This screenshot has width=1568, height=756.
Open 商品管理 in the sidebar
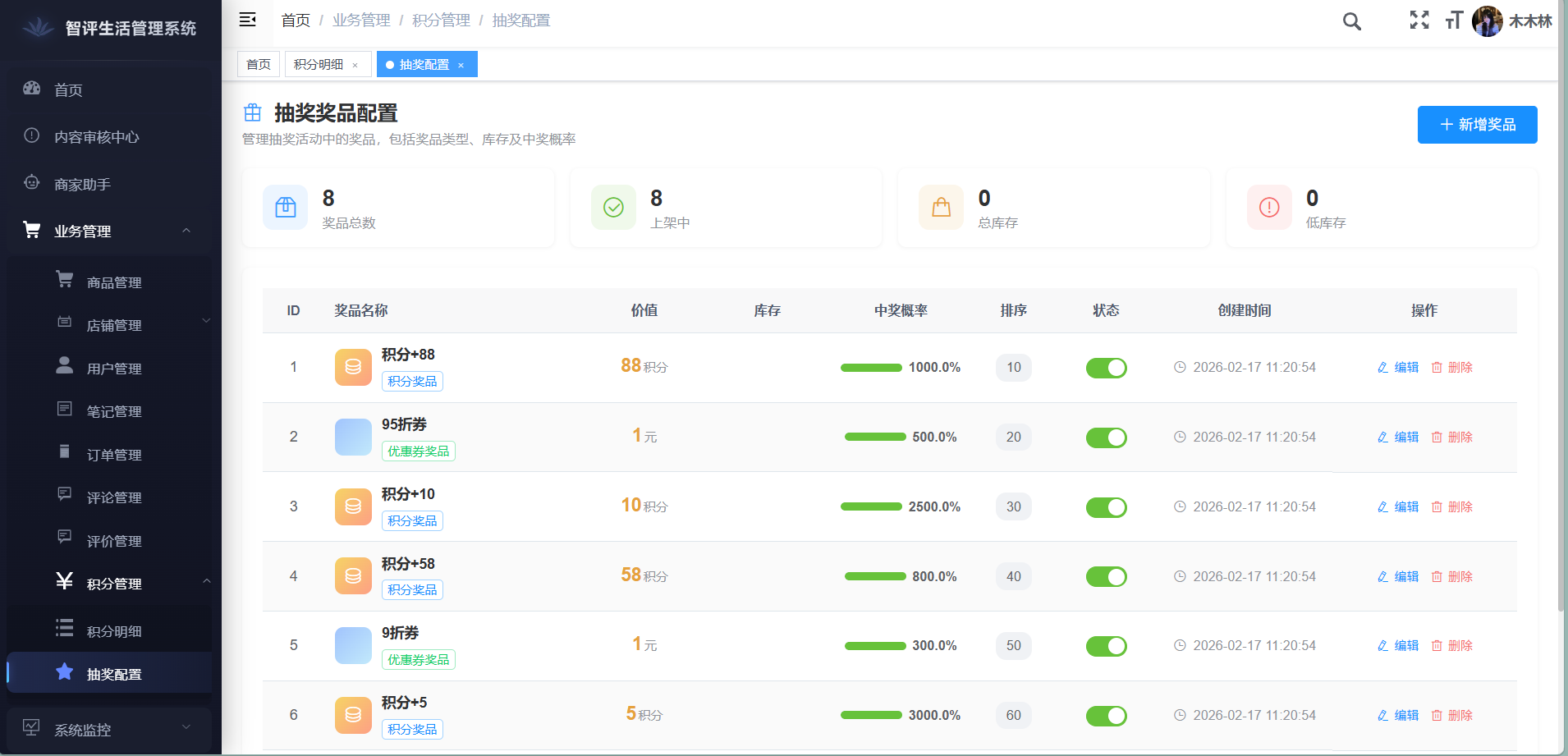[x=114, y=282]
